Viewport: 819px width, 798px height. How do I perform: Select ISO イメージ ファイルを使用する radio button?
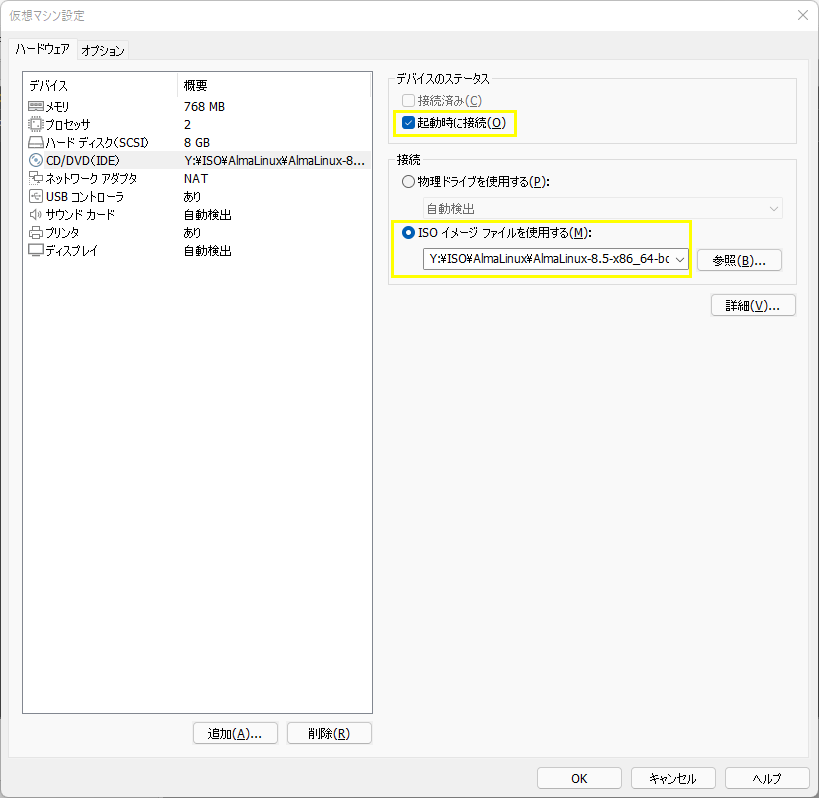(x=407, y=233)
